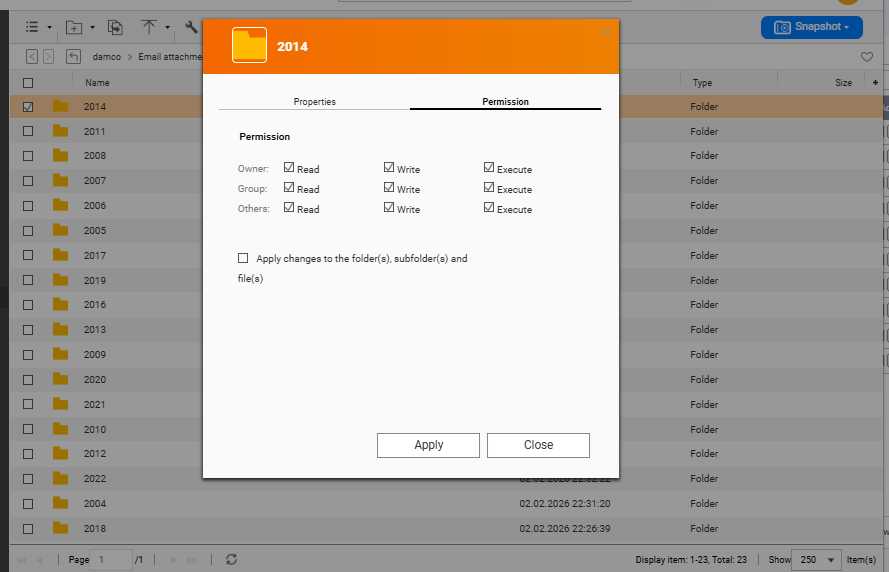Click the copy icon in toolbar
889x572 pixels.
115,27
